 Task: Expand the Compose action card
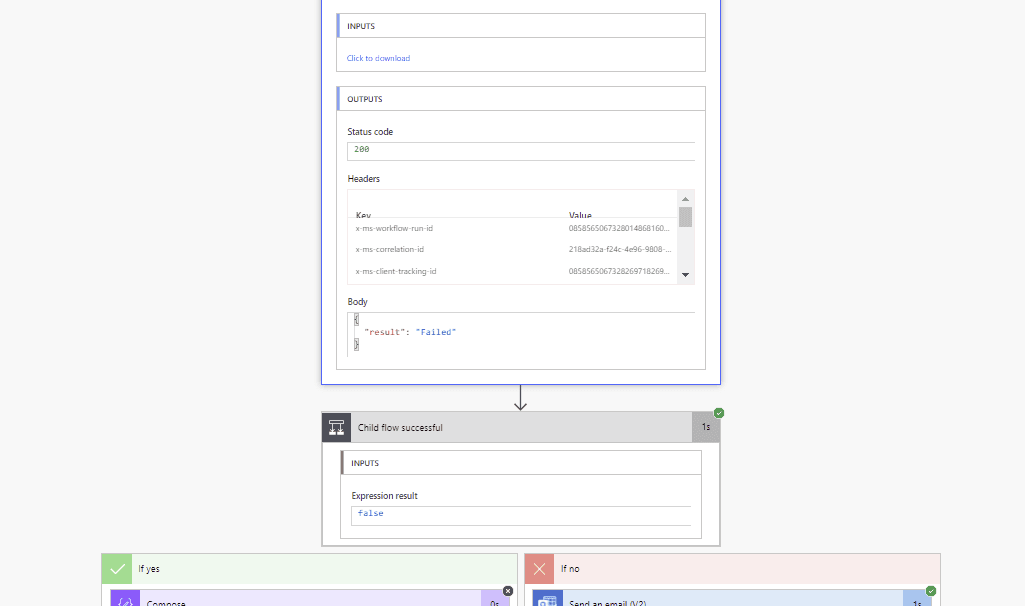pyautogui.click(x=310, y=598)
